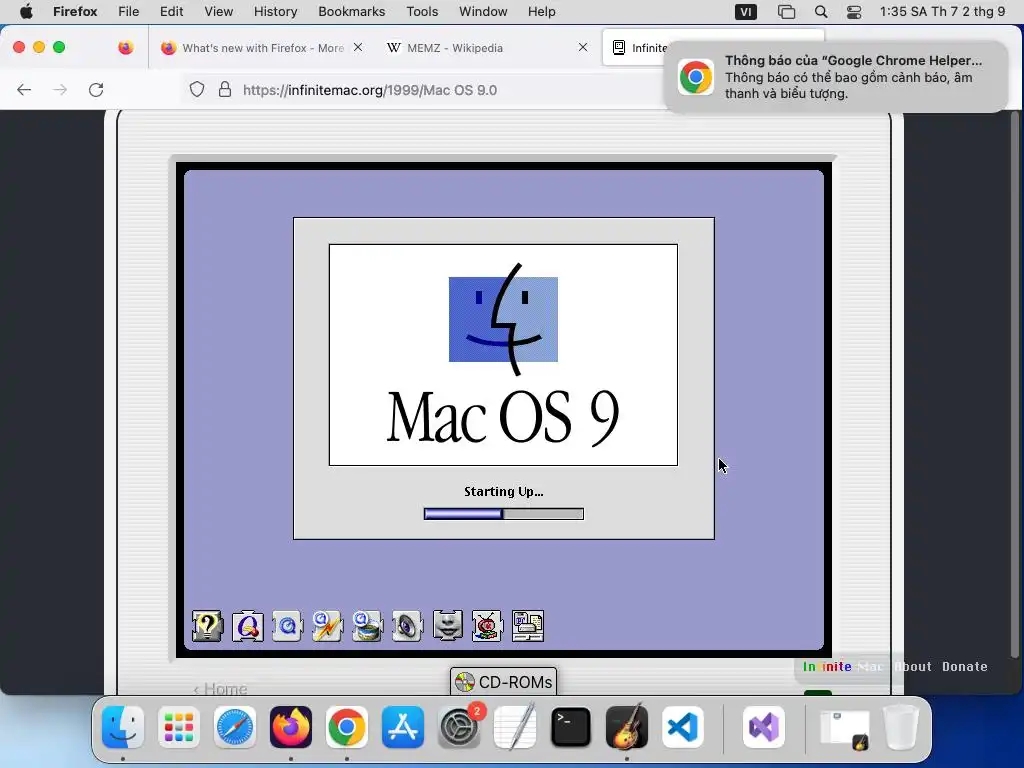Open the Firefox app menu
1024x768 pixels.
click(x=75, y=12)
